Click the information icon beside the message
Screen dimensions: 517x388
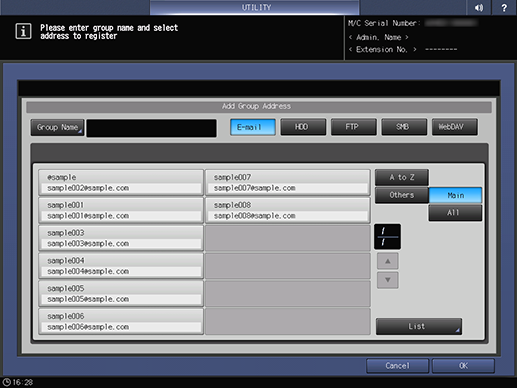23,31
